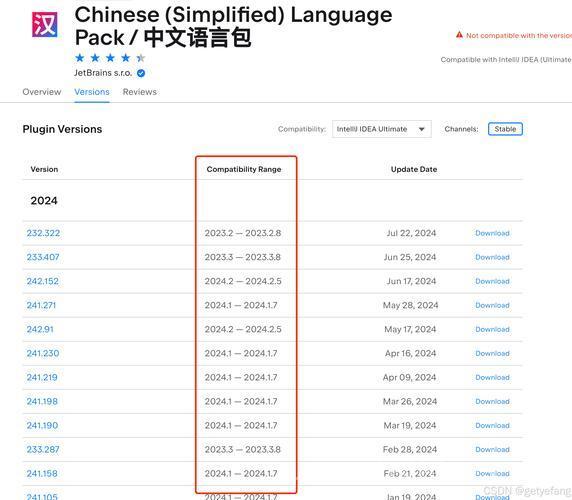Click the Jun 25, 2024 update date

click(410, 257)
